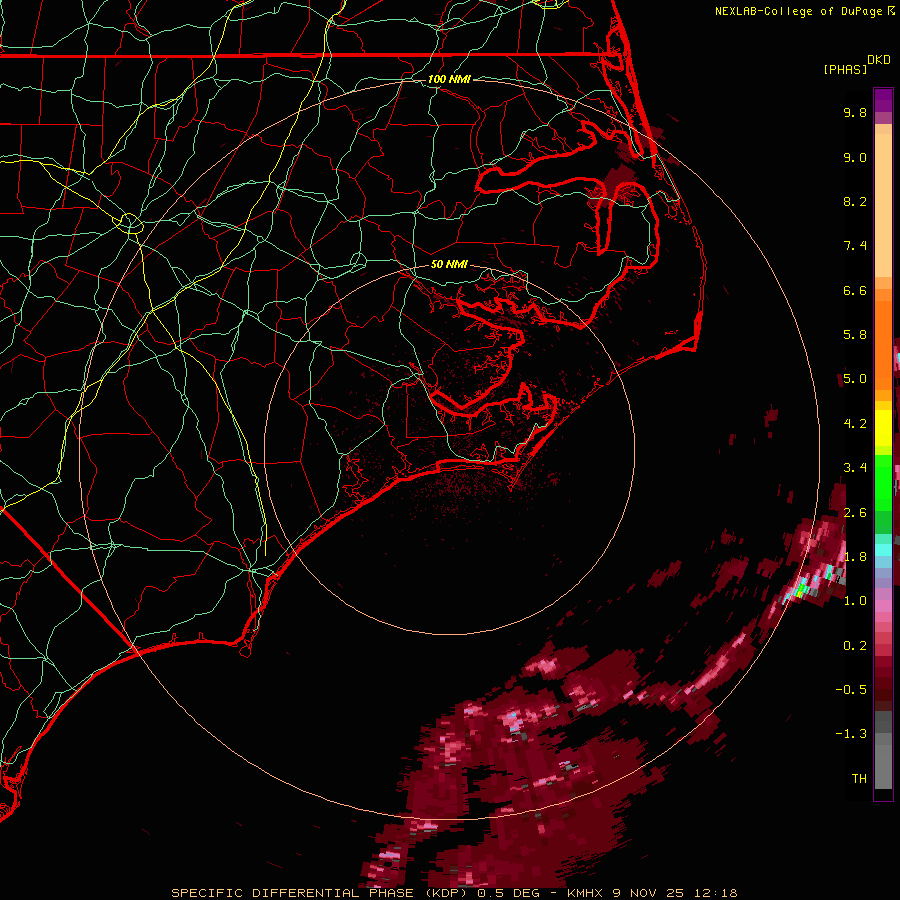Viewport: 900px width, 900px height.
Task: Click the 50 NMI range ring label
Action: tap(449, 265)
